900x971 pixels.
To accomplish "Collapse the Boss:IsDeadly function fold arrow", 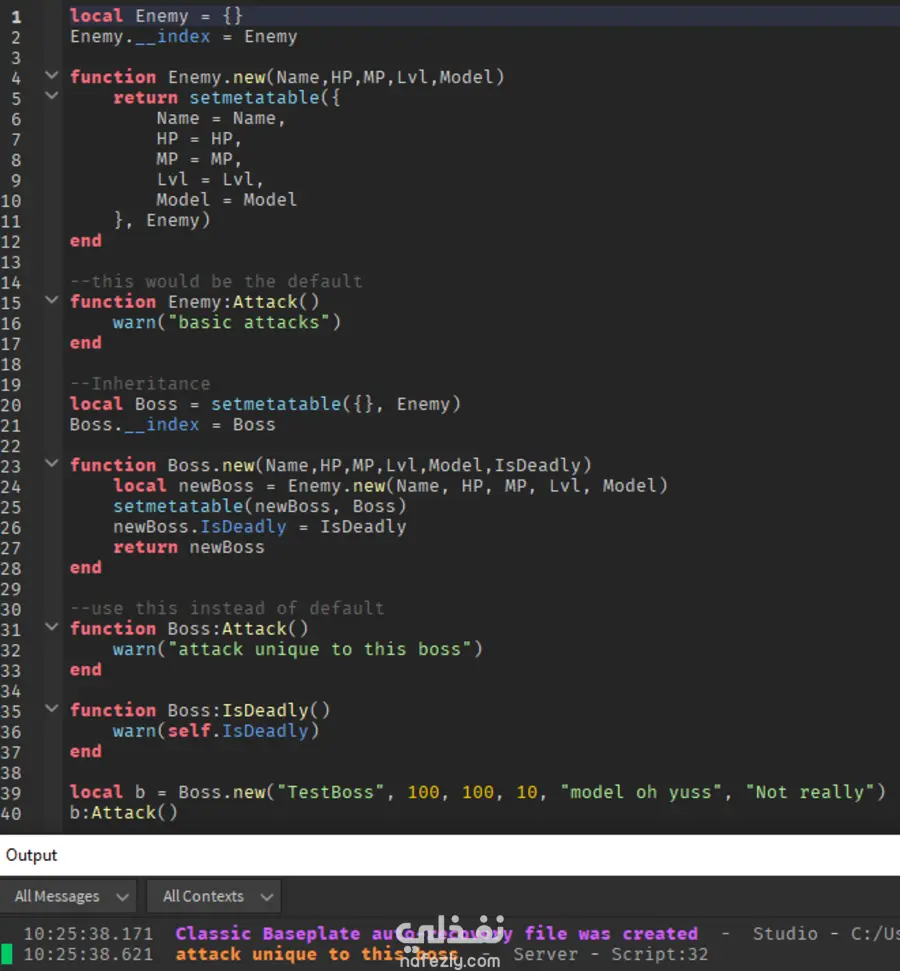I will coord(52,708).
